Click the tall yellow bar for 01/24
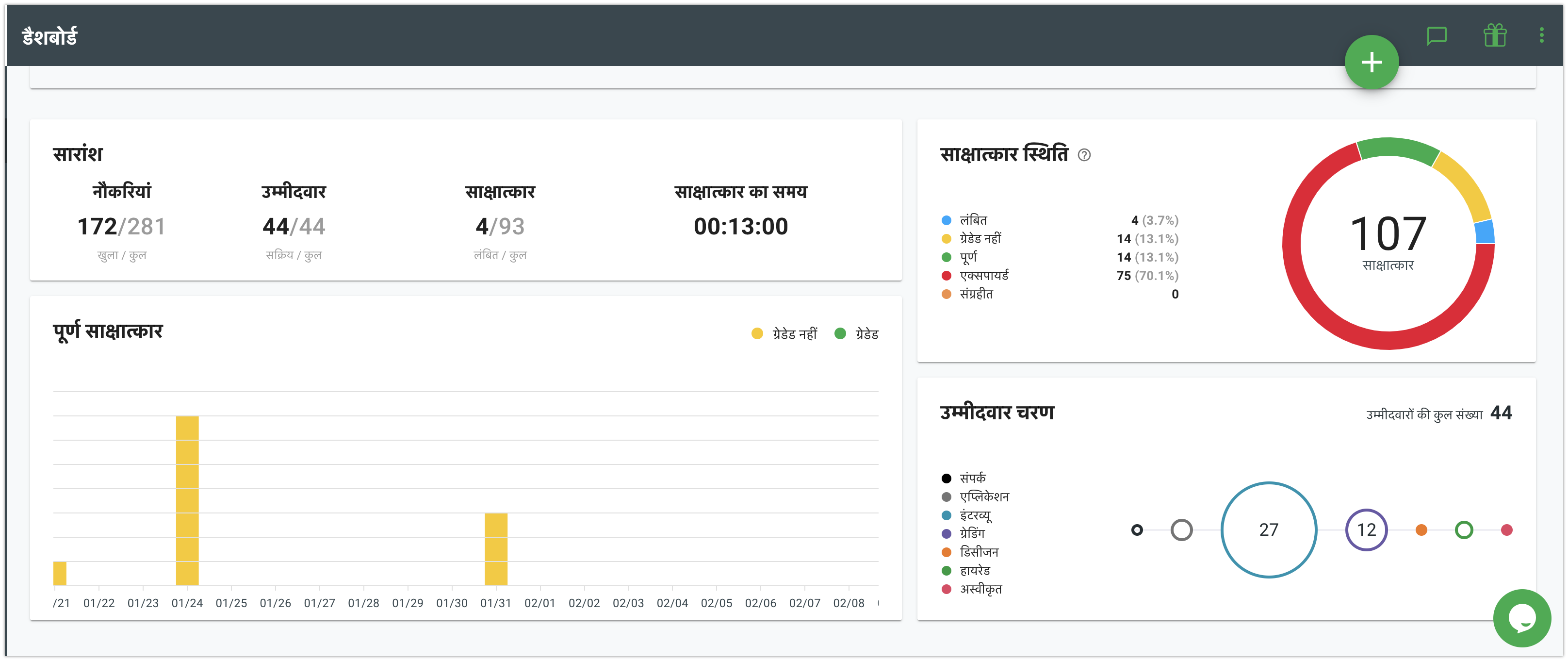 tap(187, 500)
